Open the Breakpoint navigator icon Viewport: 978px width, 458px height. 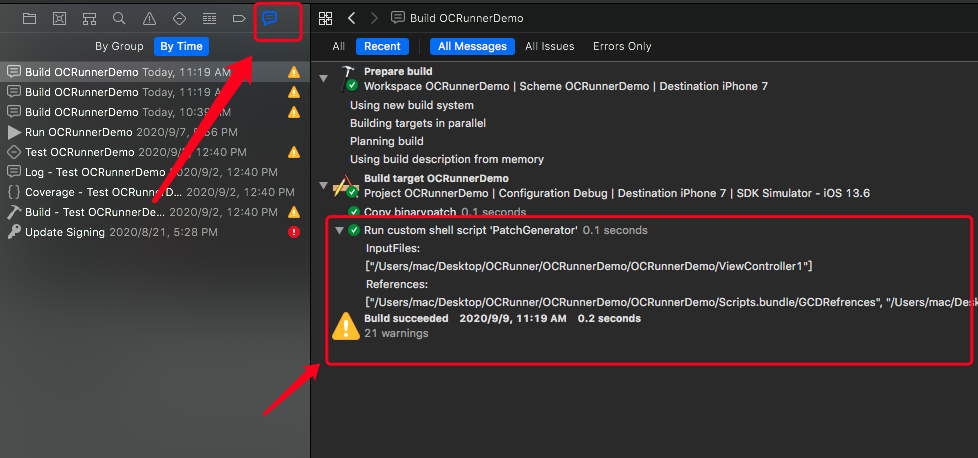click(239, 19)
